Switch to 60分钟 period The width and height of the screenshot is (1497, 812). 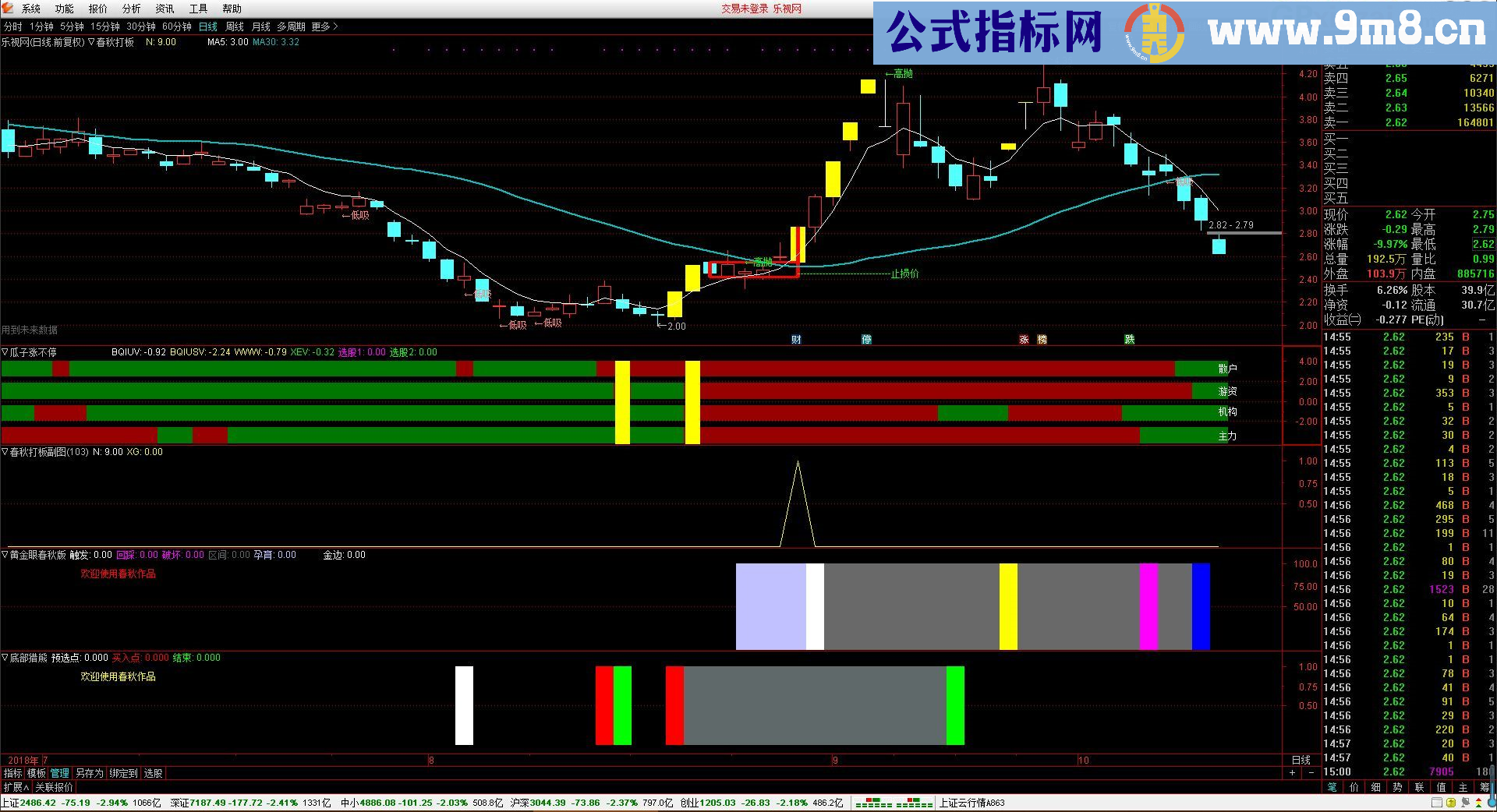pyautogui.click(x=177, y=26)
